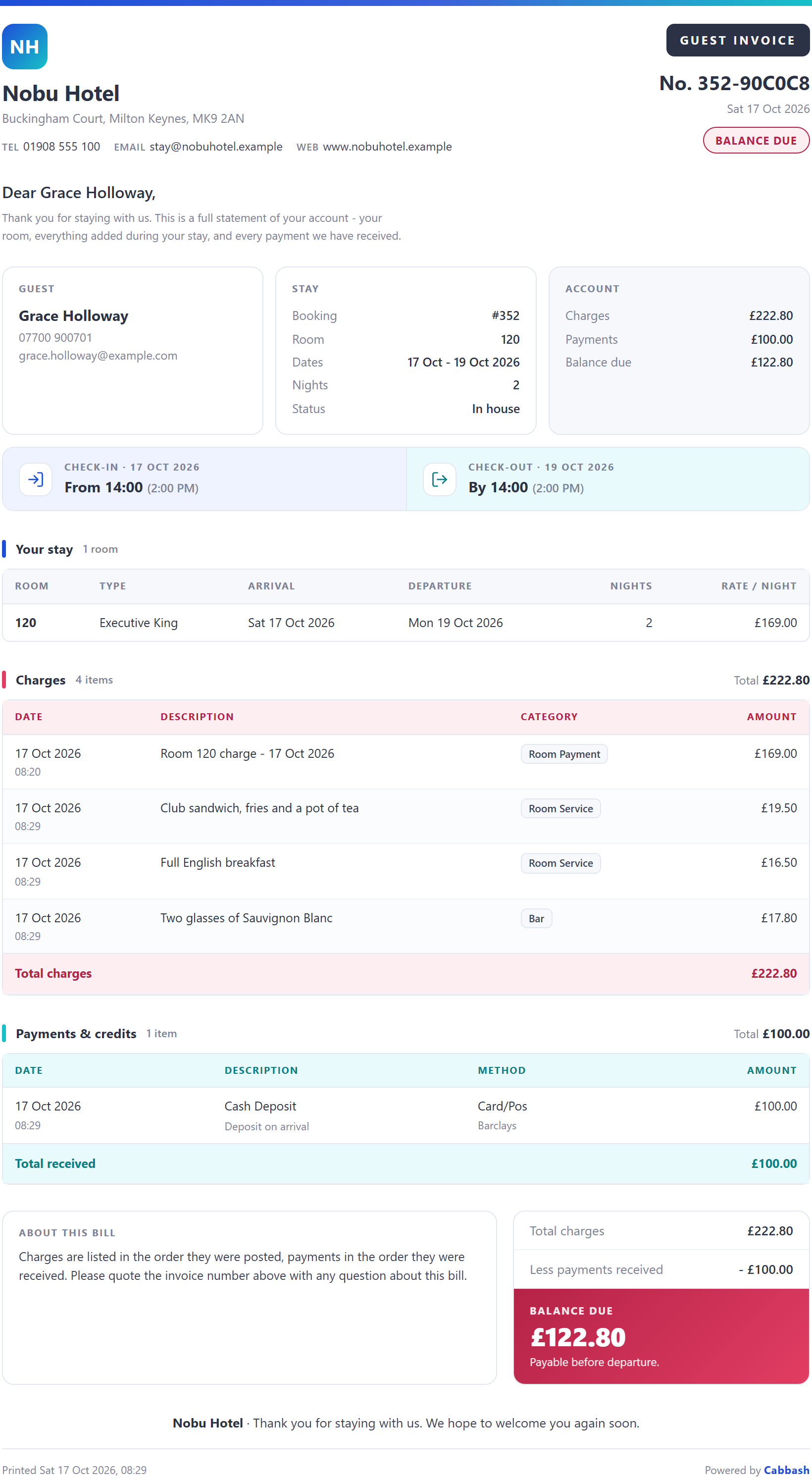Click the Mon 19 Oct 2026 departure cell
The height and width of the screenshot is (1479, 812).
pos(455,623)
